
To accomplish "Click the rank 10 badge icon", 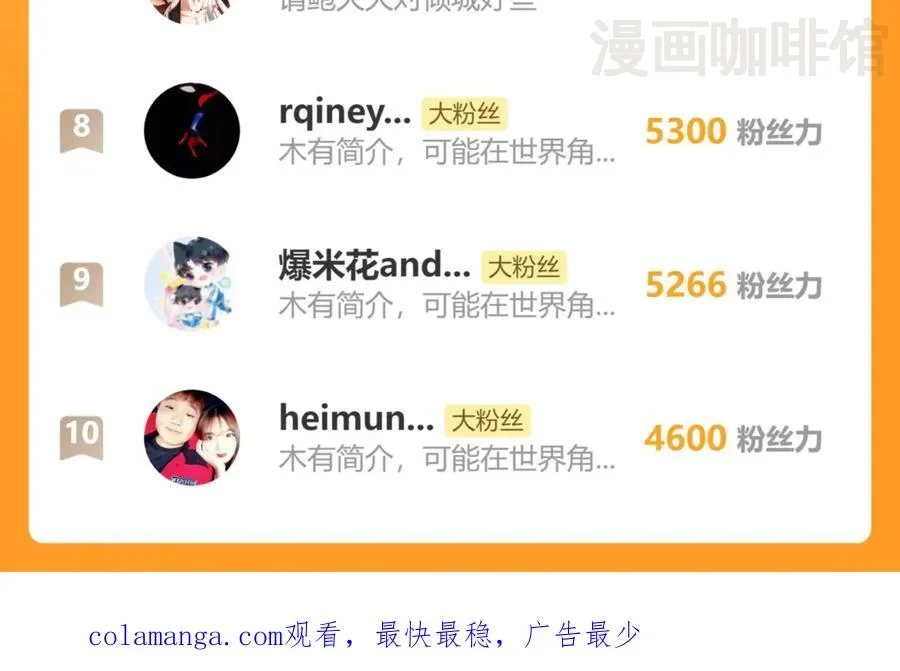I will tap(82, 438).
